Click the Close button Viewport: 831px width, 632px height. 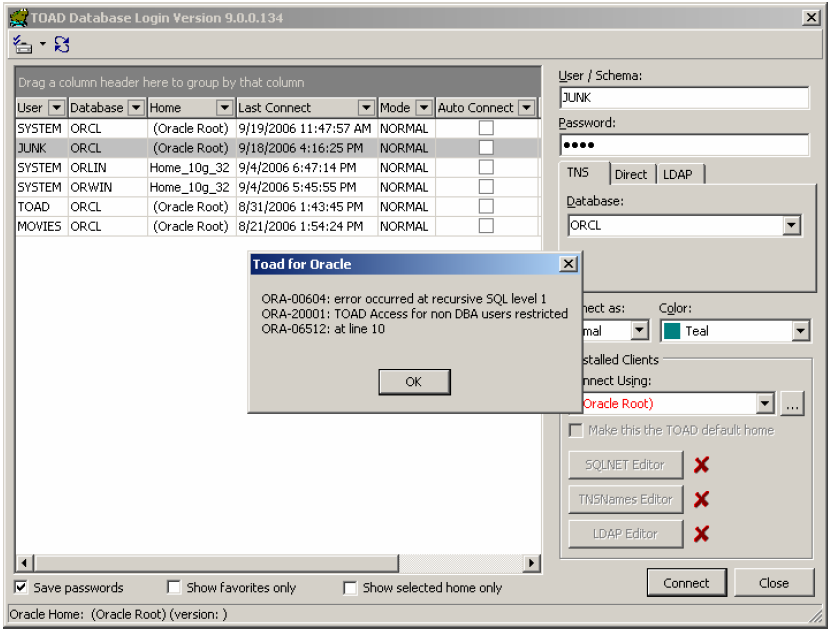click(774, 583)
